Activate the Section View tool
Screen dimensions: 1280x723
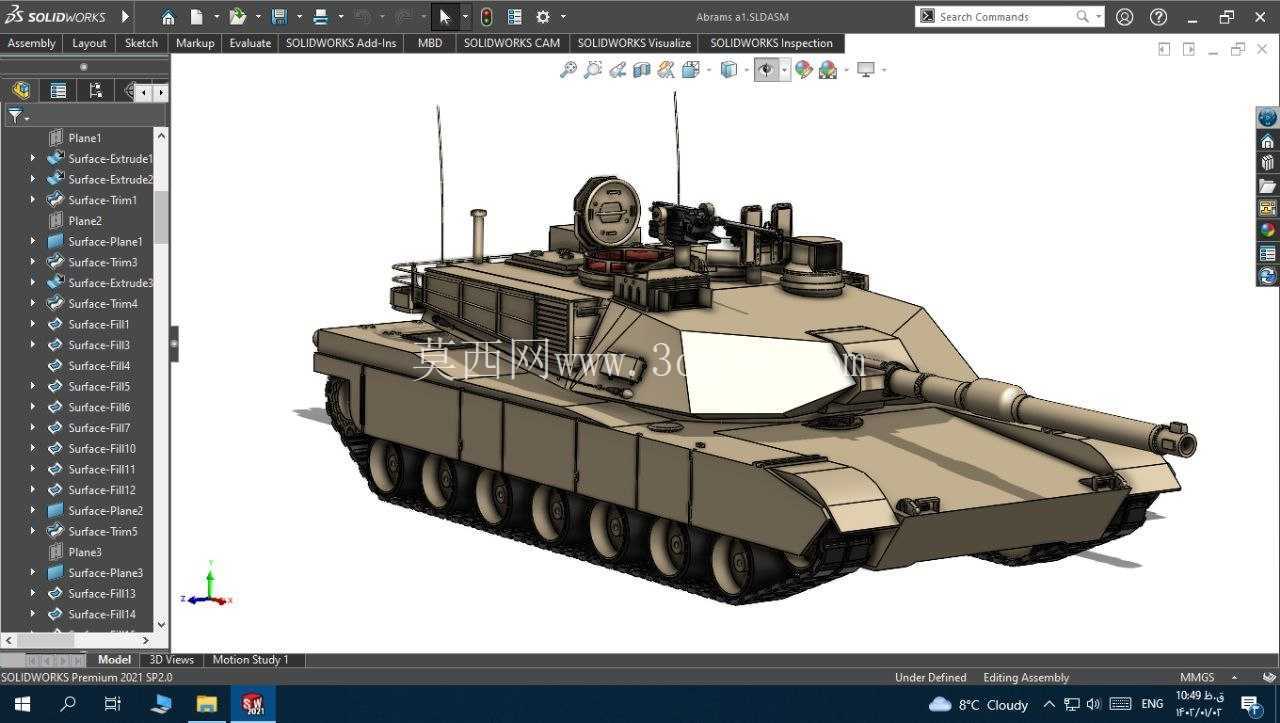pos(642,70)
